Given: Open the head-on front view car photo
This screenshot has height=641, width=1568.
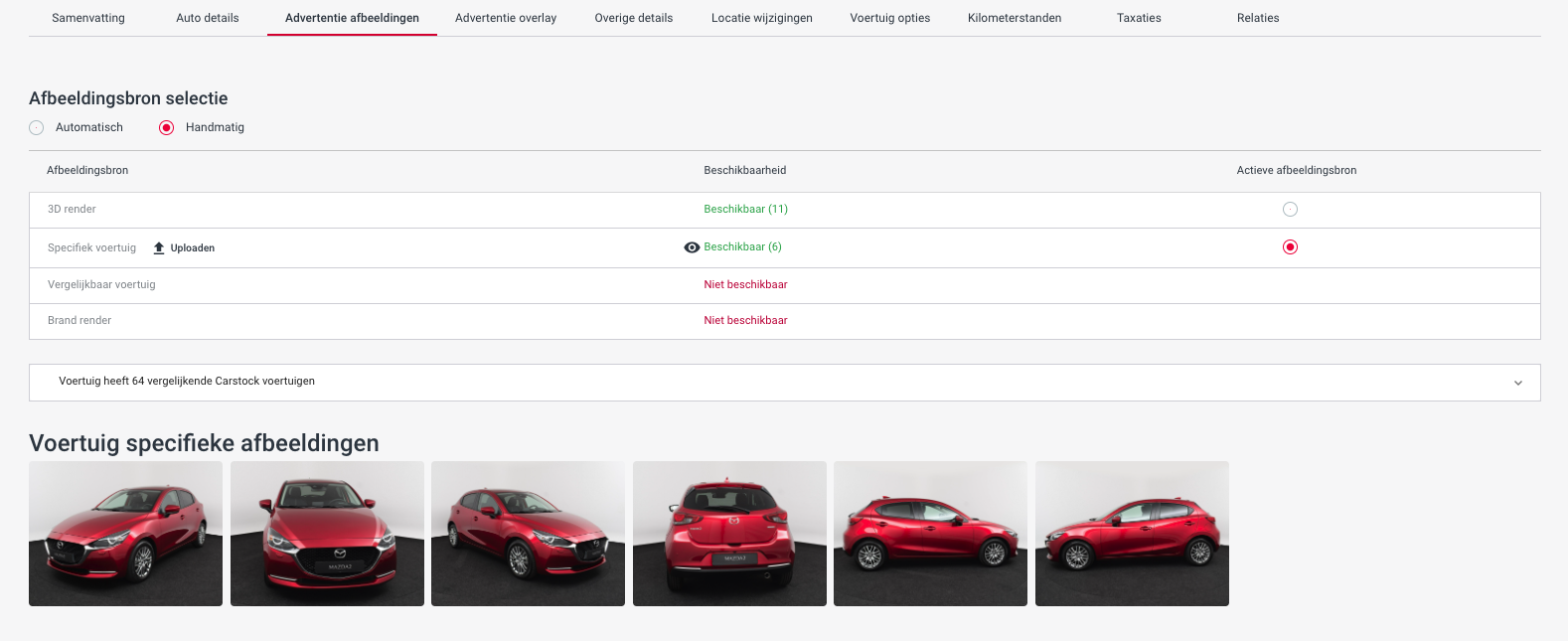Looking at the screenshot, I should (327, 534).
